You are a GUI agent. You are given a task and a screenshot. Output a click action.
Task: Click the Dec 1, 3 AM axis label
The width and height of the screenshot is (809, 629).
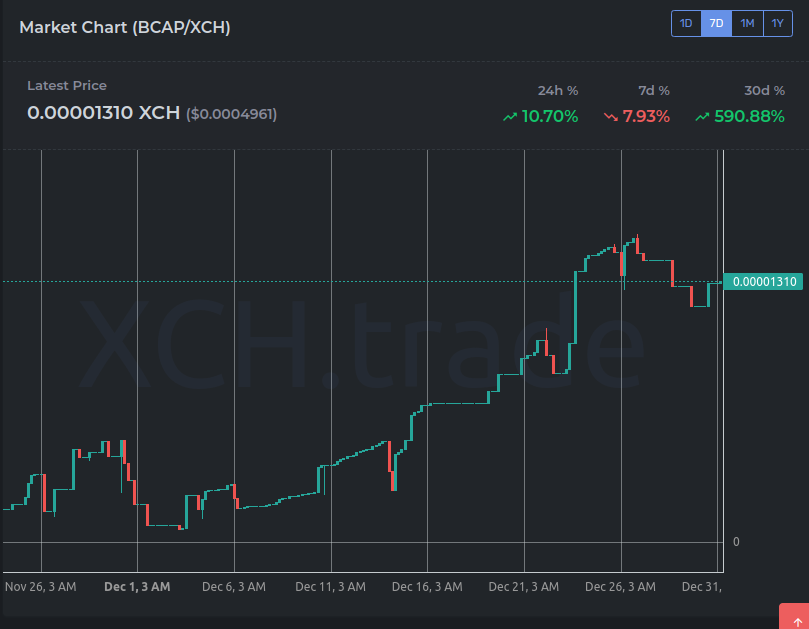pos(137,587)
